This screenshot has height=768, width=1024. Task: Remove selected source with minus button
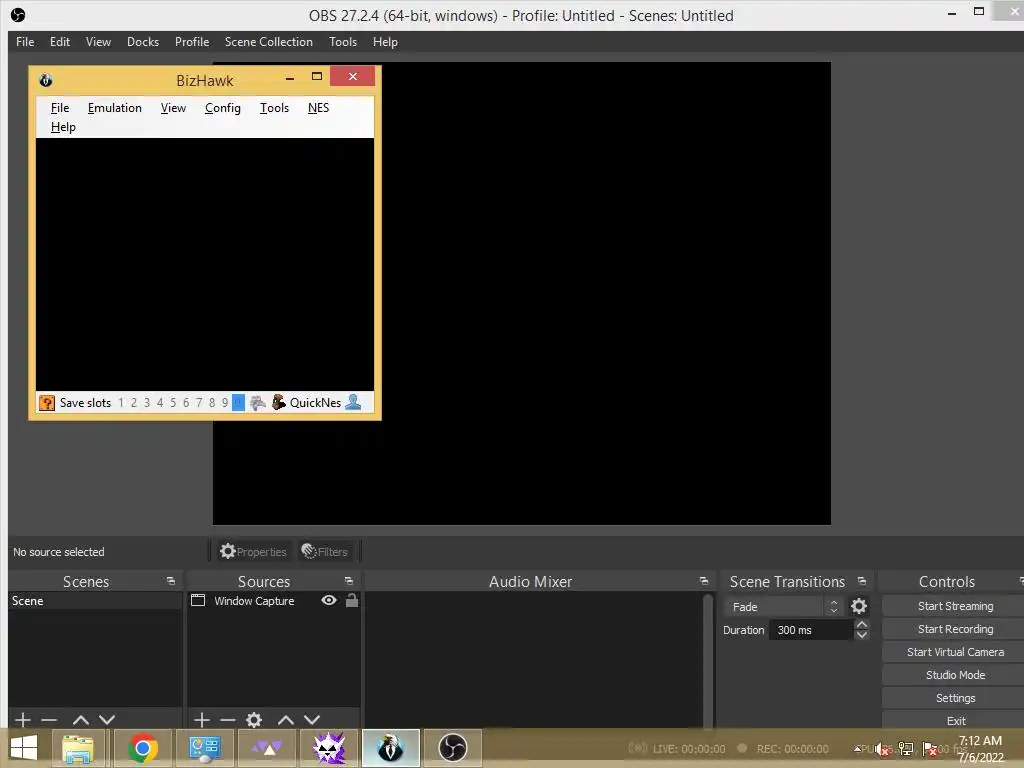click(x=228, y=720)
